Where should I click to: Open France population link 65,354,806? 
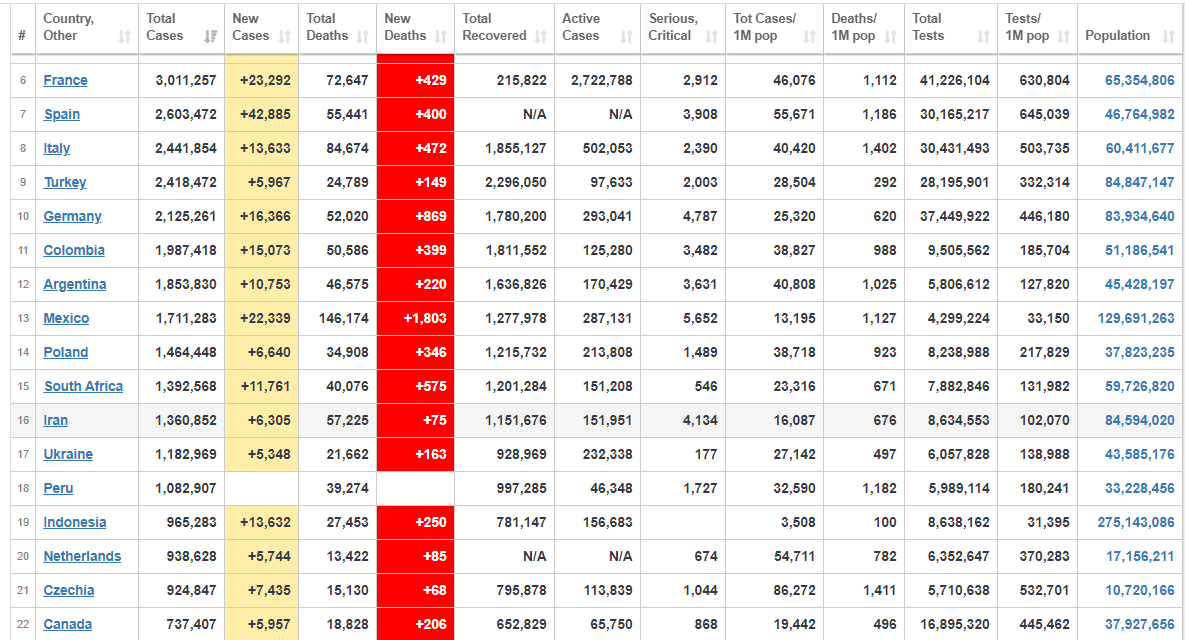point(1140,80)
